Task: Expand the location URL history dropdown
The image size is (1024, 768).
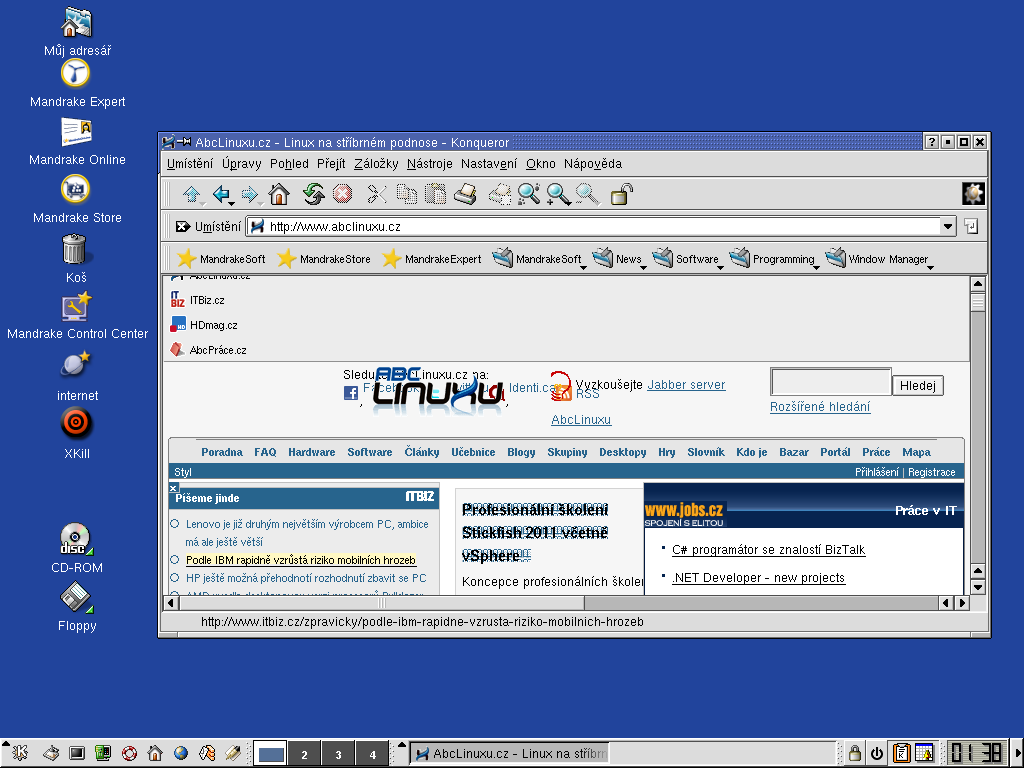Action: pyautogui.click(x=948, y=227)
